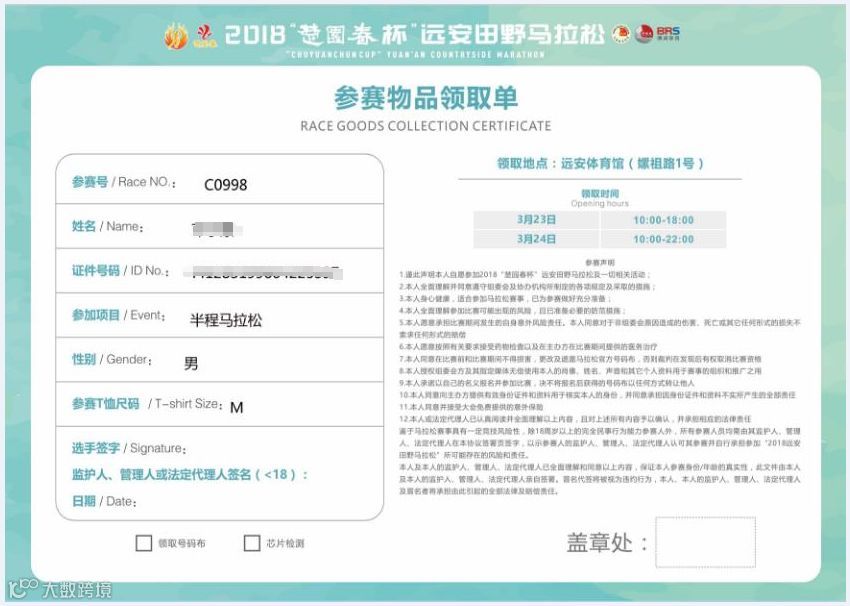Select gender value 男

[x=191, y=363]
